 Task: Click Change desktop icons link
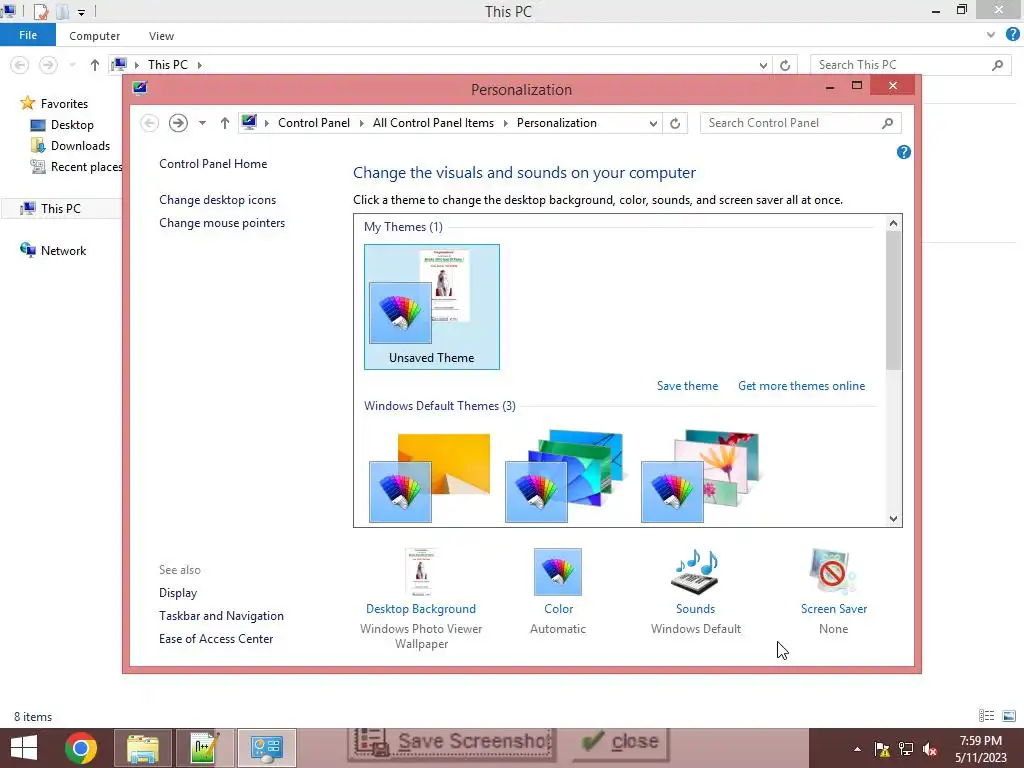[217, 200]
